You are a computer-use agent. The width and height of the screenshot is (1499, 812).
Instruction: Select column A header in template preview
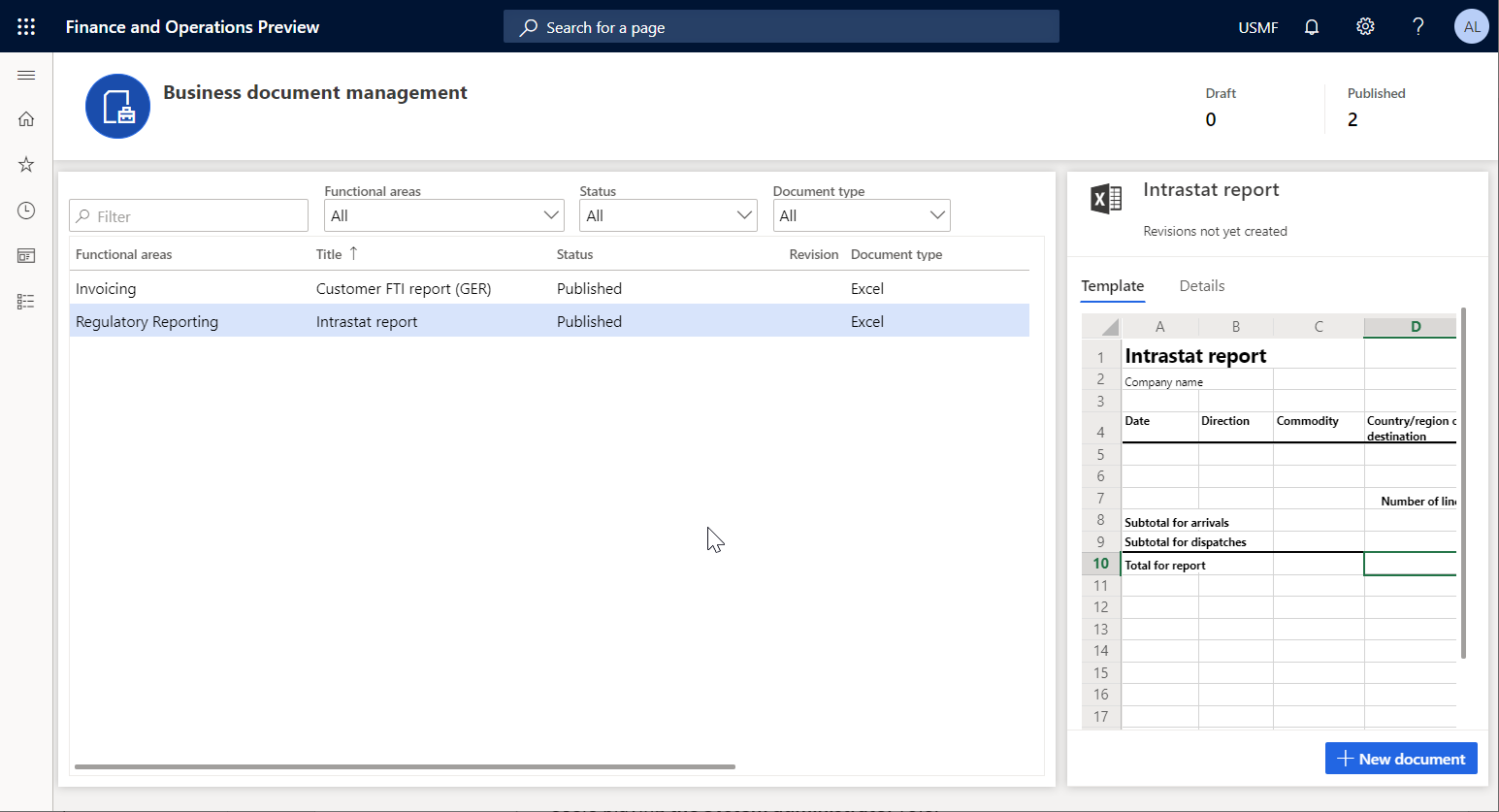(1159, 327)
